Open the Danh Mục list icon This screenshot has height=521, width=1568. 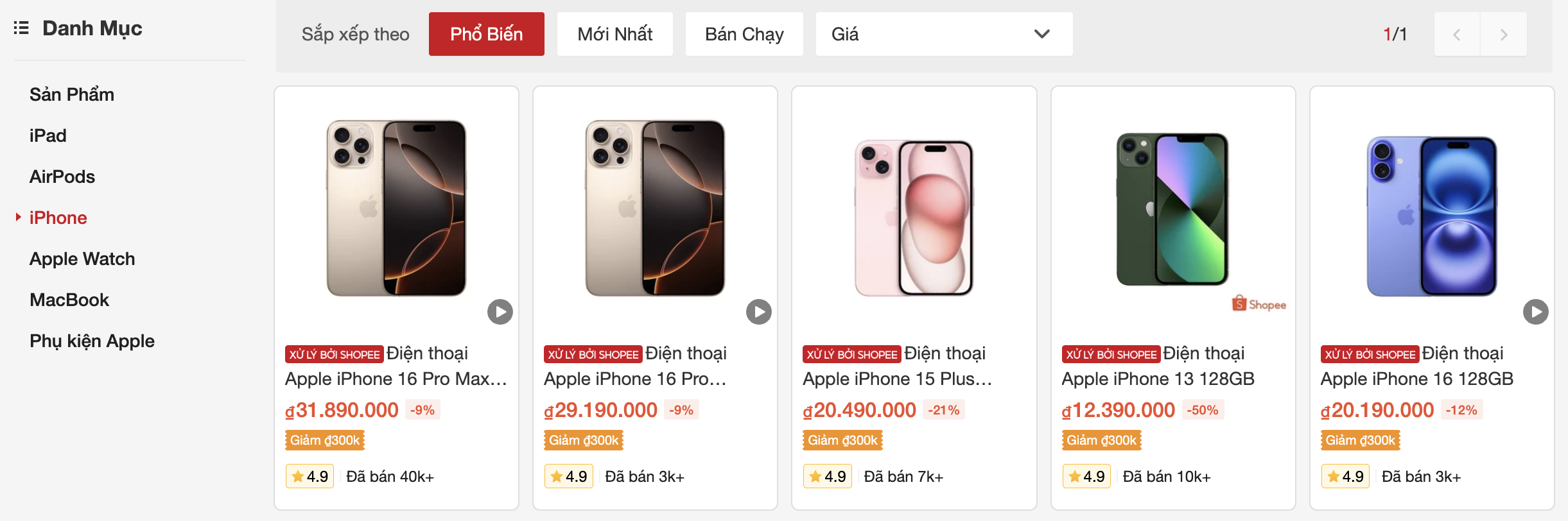coord(21,28)
